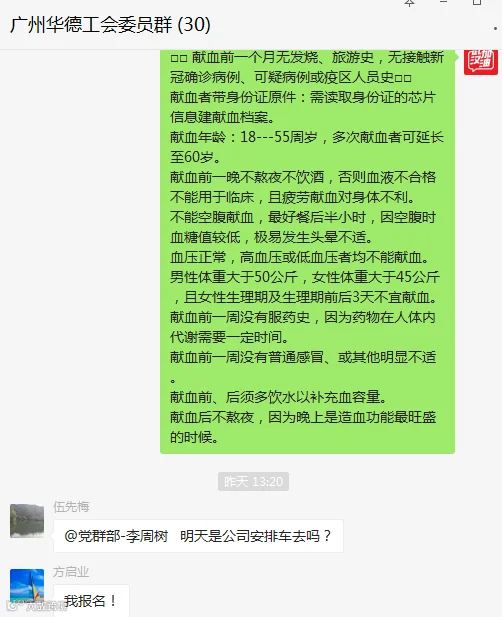Click the sender name 伍先梅

[x=71, y=506]
